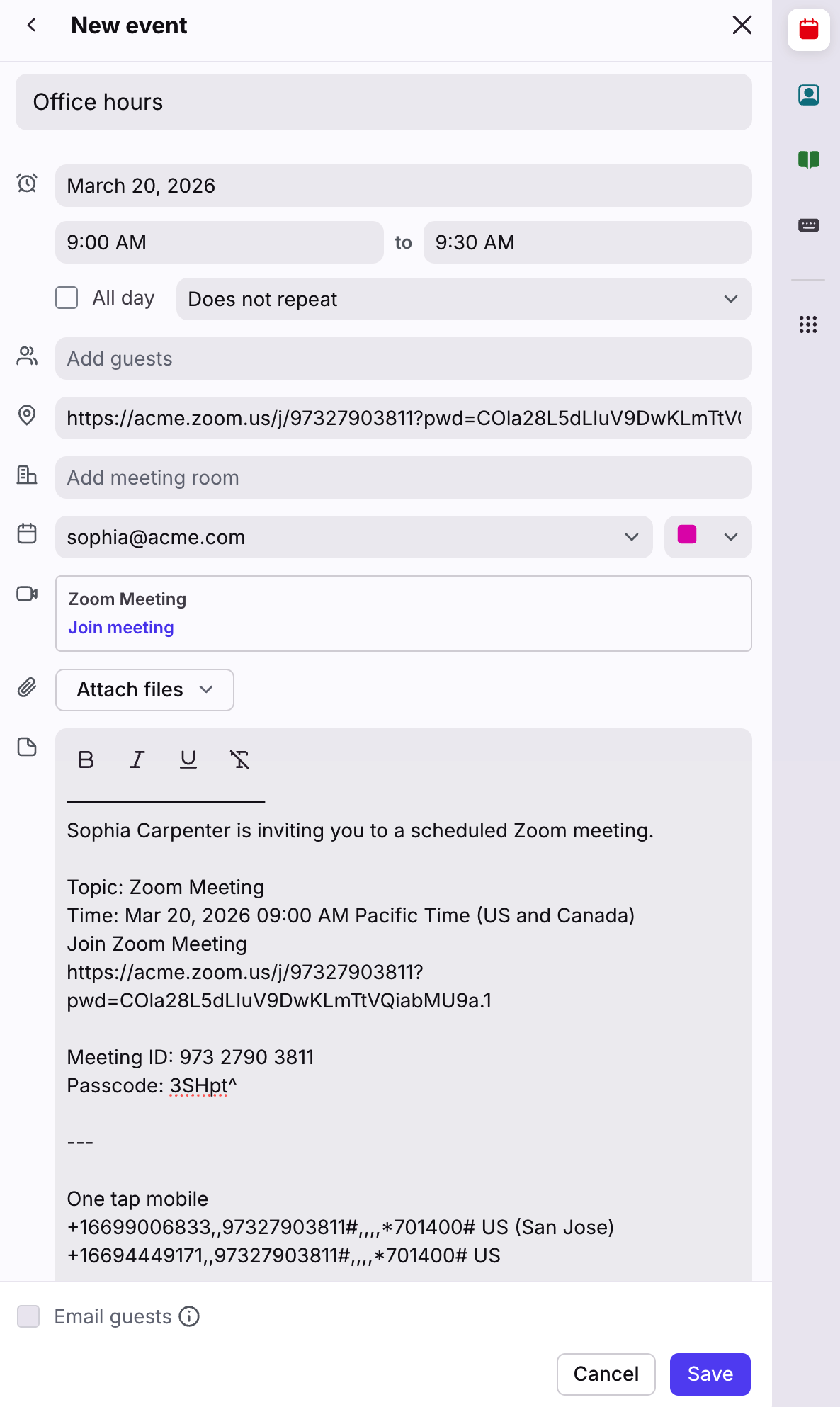This screenshot has width=840, height=1407.
Task: Open the sophia@acme.com calendar dropdown
Action: pyautogui.click(x=353, y=537)
